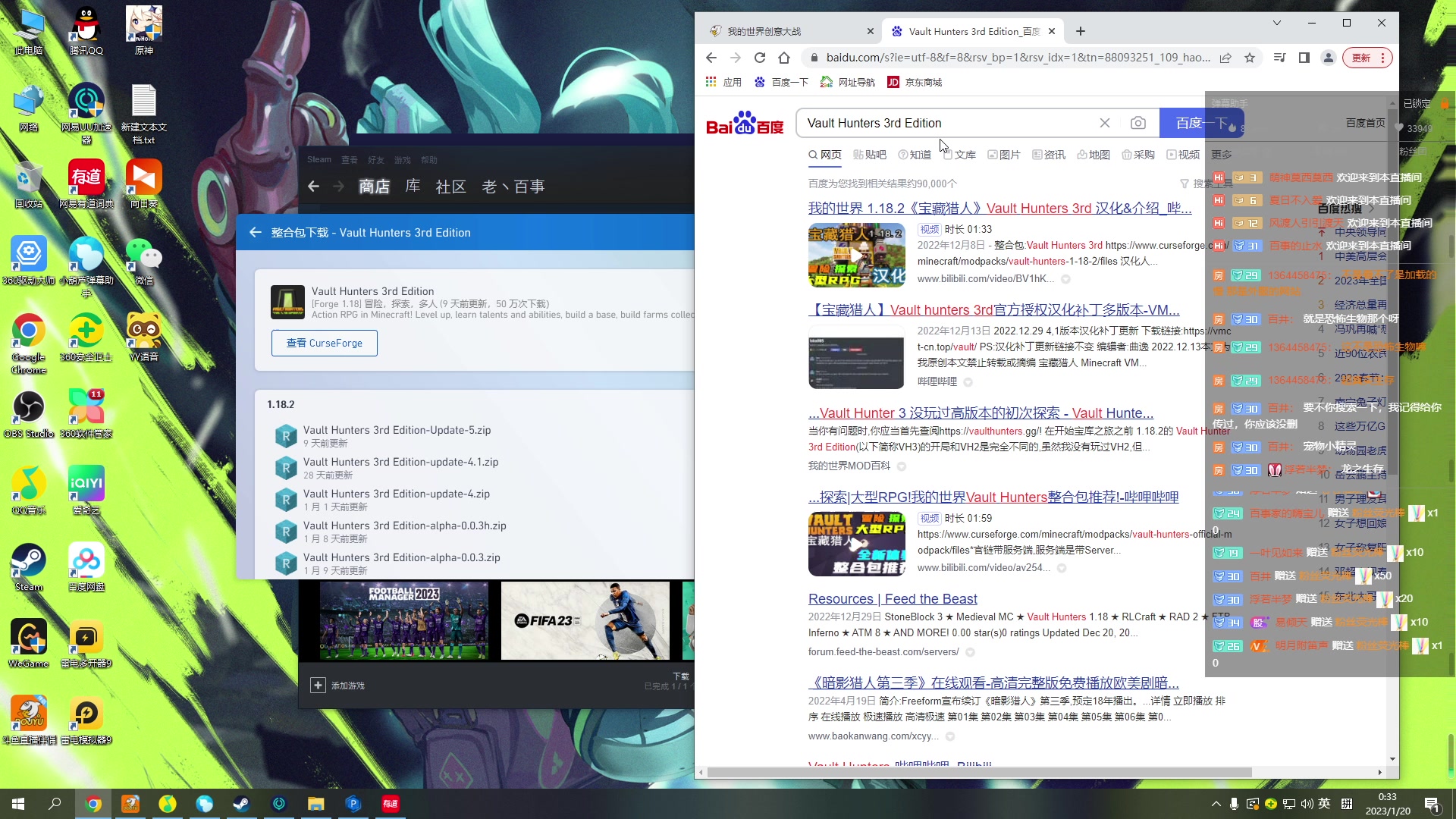Viewport: 1456px width, 819px height.
Task: Open 应用 apps bookmark shortcut
Action: pyautogui.click(x=723, y=82)
